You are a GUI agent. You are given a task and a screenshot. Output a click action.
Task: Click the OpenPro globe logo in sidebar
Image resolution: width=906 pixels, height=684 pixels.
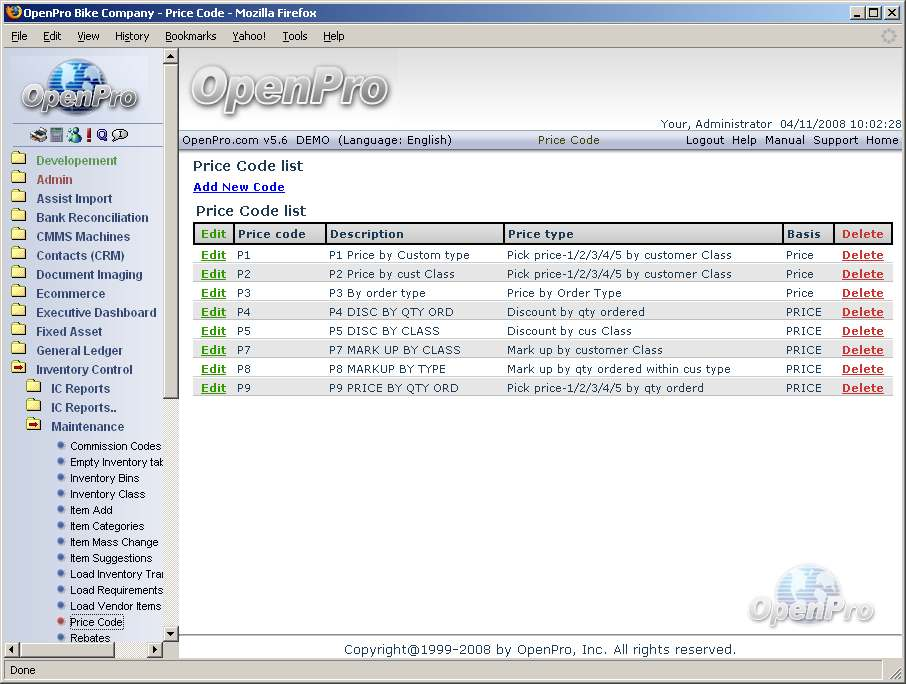coord(80,88)
